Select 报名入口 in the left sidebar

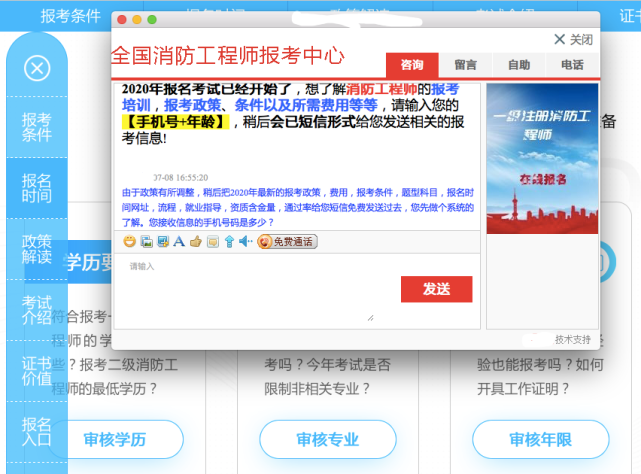pyautogui.click(x=37, y=432)
